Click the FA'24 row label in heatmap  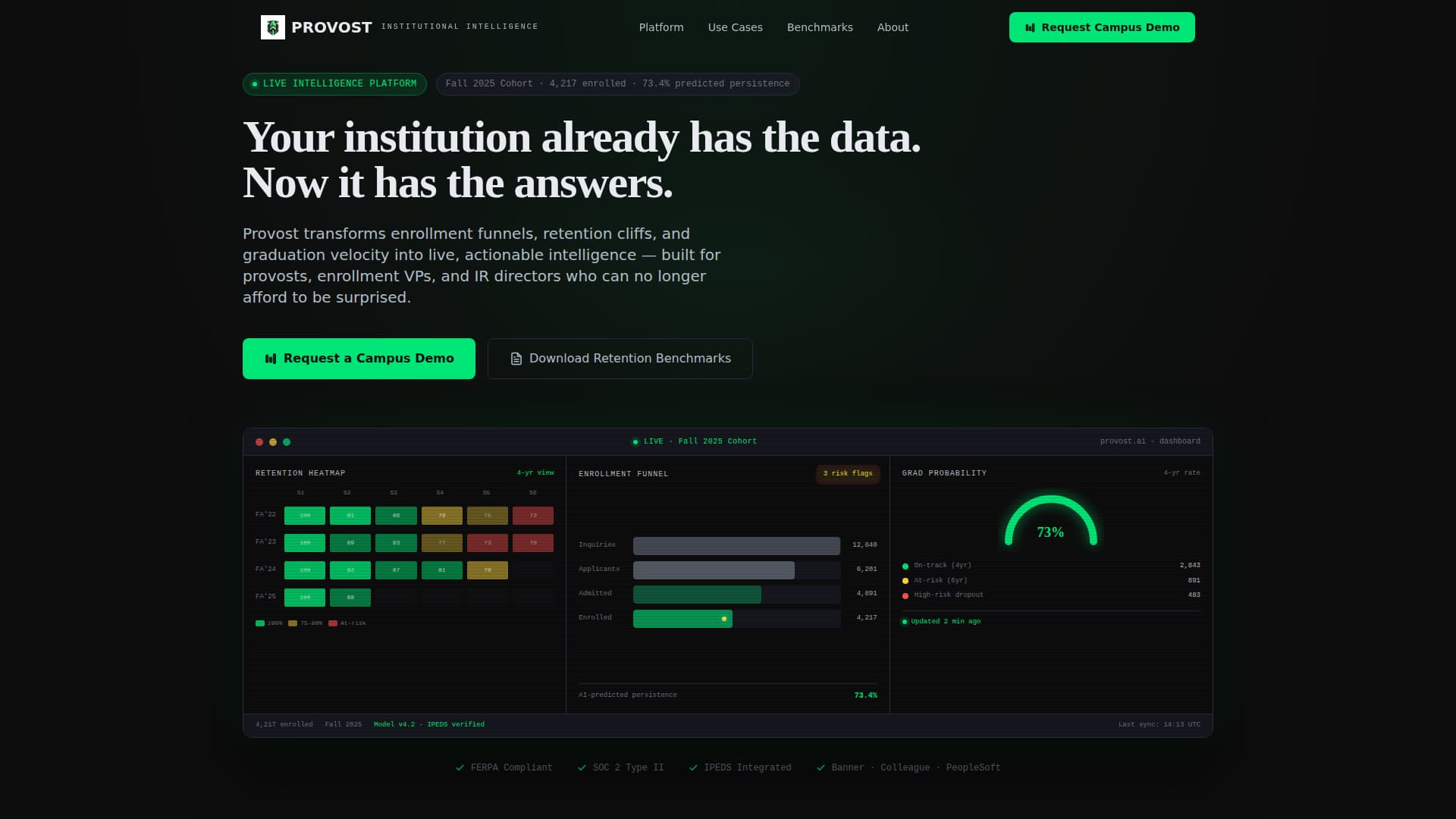click(x=265, y=570)
